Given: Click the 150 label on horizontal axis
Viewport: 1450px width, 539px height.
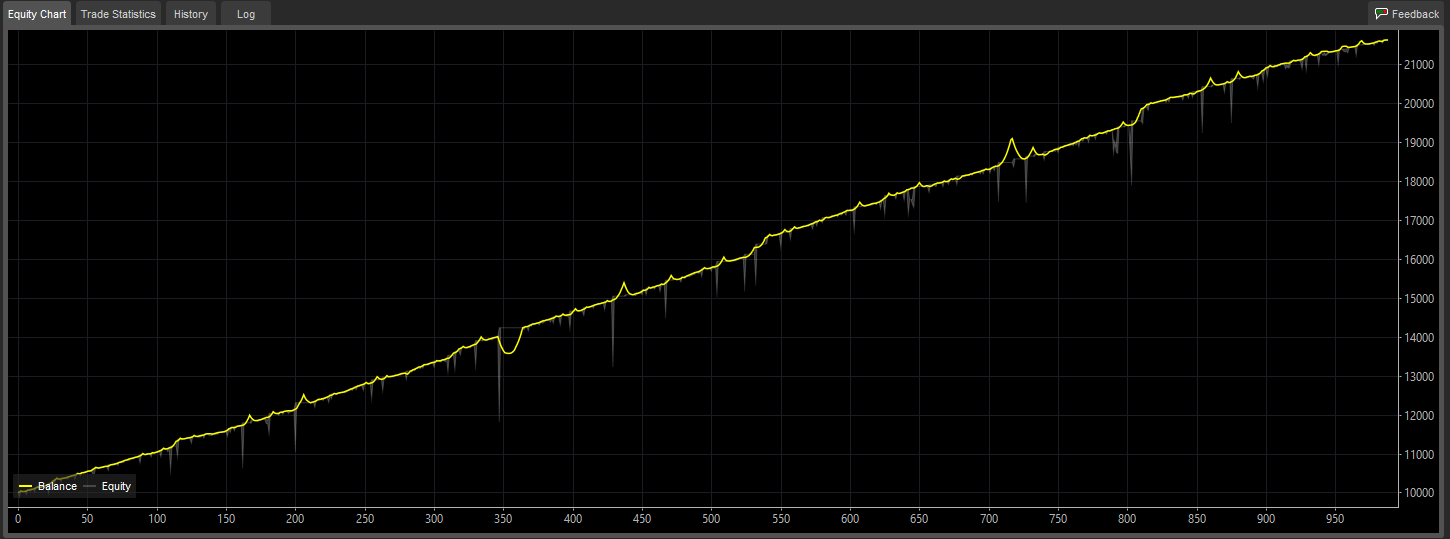Looking at the screenshot, I should coord(226,519).
